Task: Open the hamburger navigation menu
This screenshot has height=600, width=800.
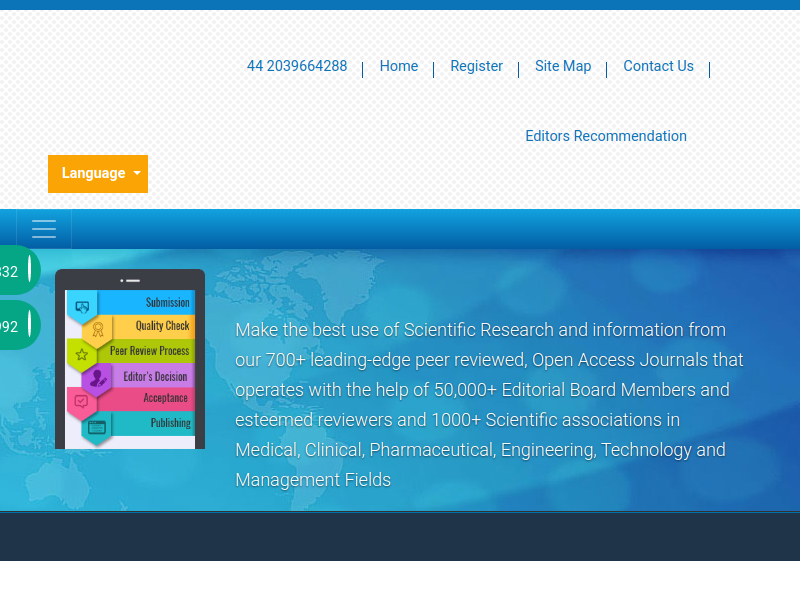Action: pos(44,229)
